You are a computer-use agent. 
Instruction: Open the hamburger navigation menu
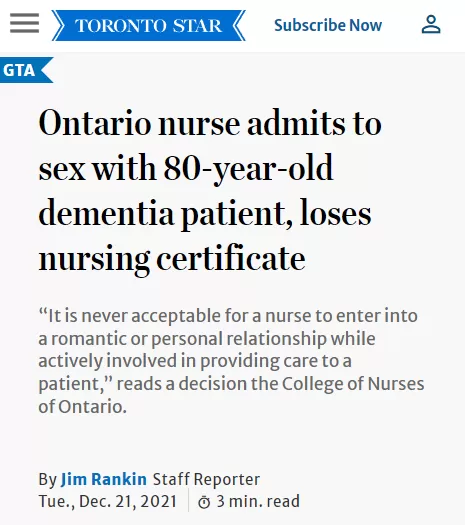[24, 23]
